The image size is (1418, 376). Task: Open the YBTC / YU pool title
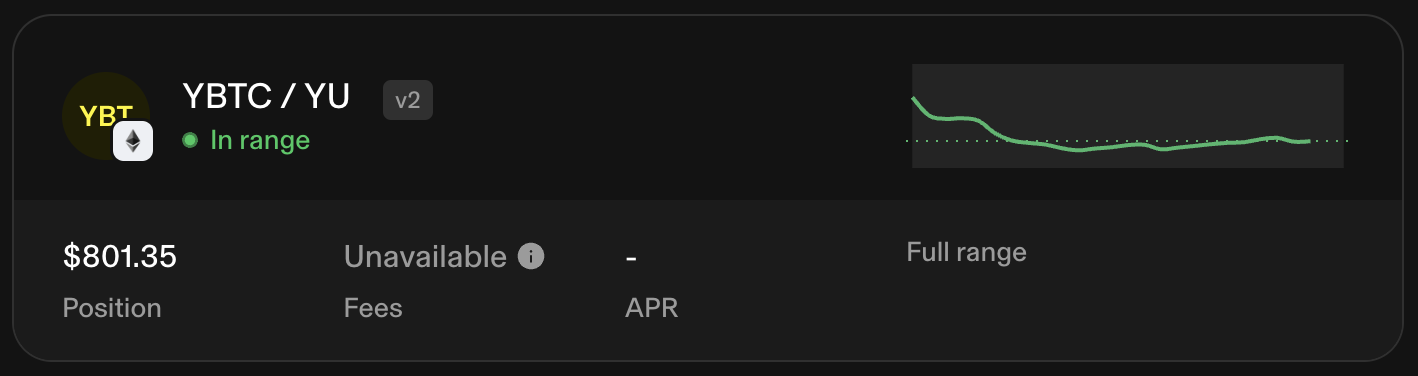tap(266, 97)
